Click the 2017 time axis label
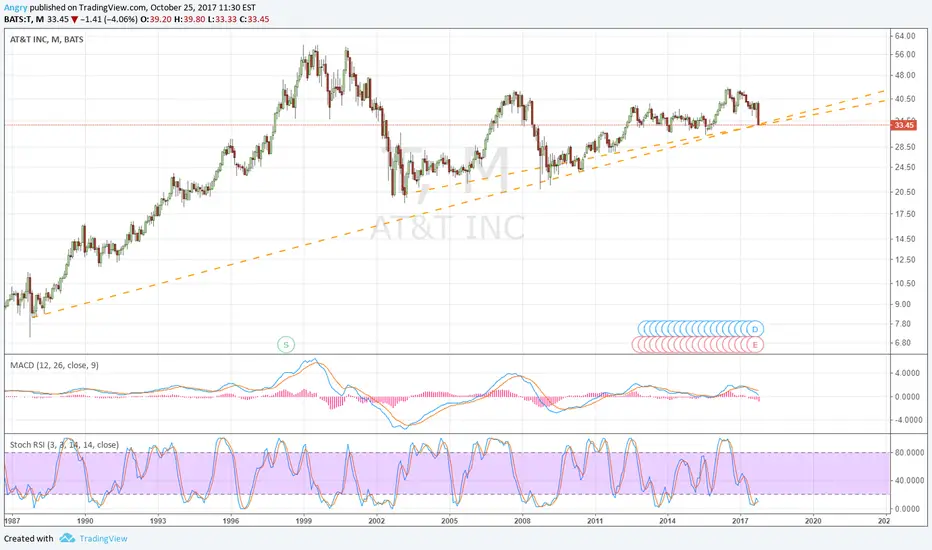 (x=740, y=521)
